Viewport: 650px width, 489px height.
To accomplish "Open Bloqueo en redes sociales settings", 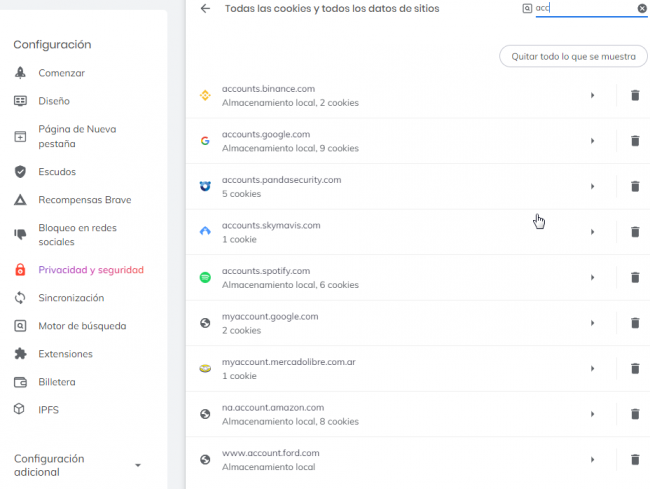I will [x=78, y=235].
